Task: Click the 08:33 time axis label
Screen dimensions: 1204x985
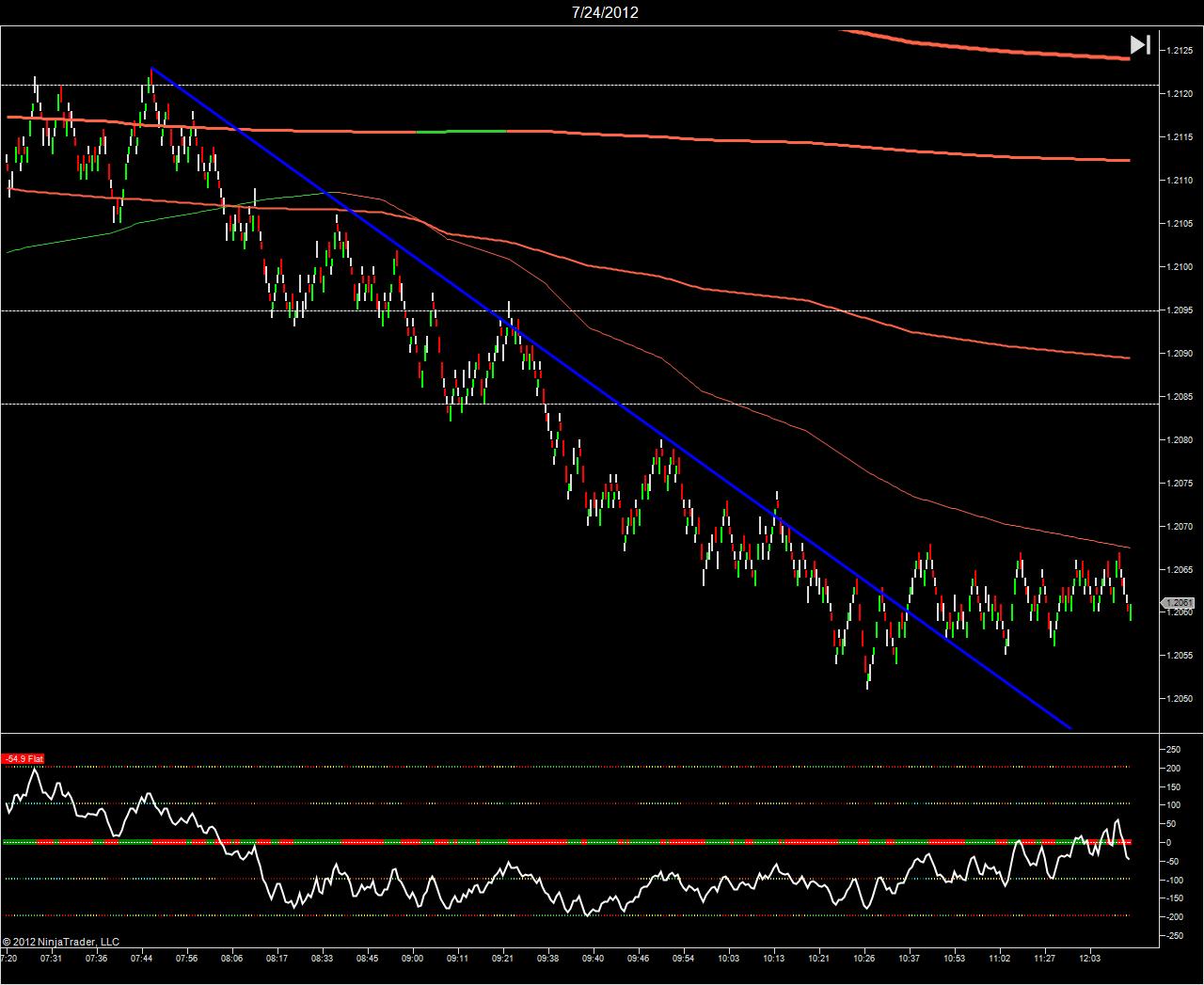Action: 322,958
